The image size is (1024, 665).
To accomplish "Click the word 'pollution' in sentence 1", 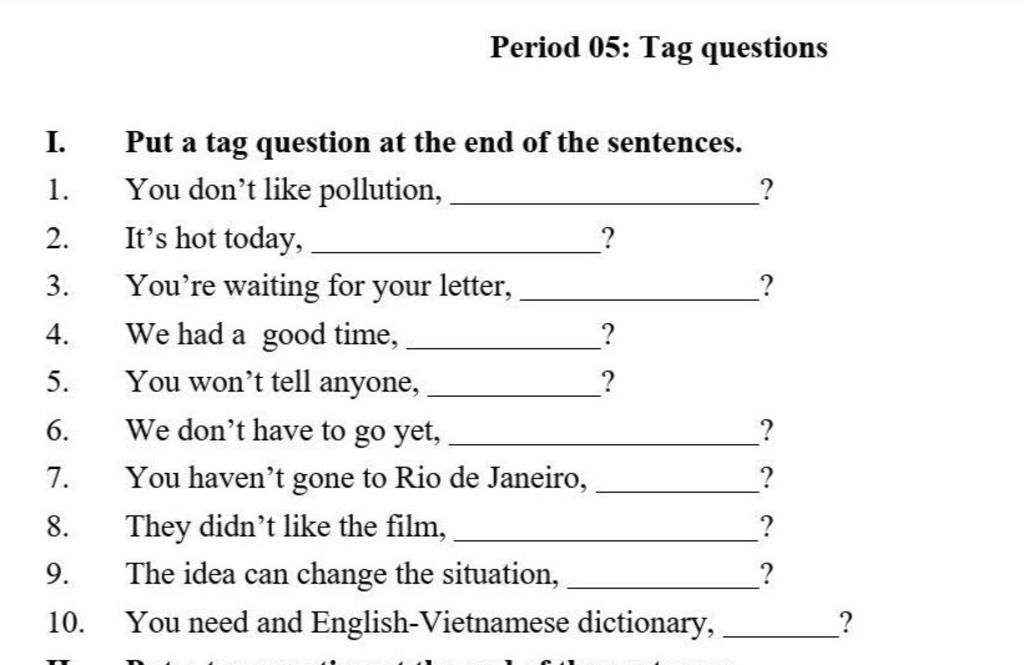I will click(x=381, y=191).
